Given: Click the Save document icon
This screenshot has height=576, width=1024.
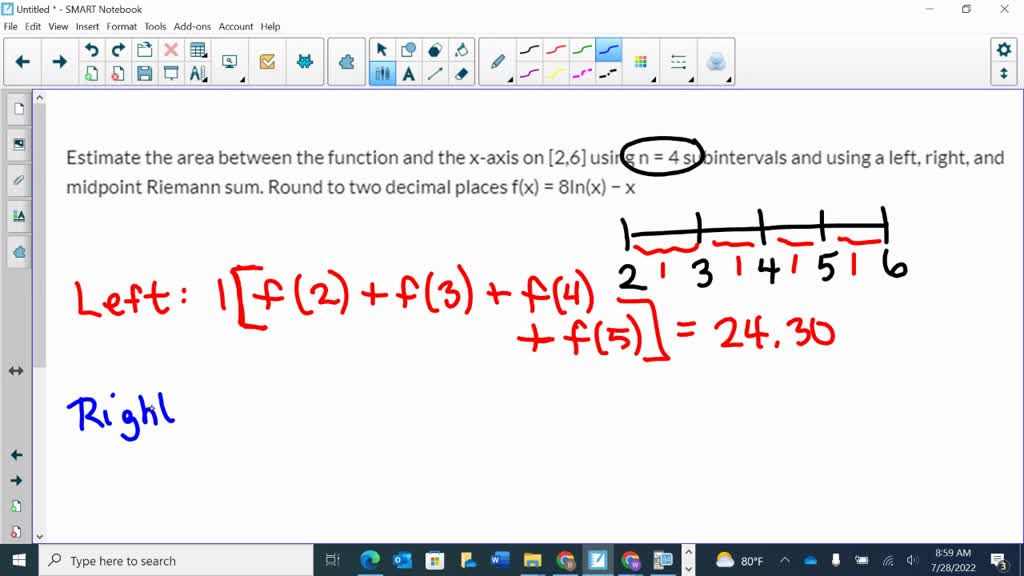Looking at the screenshot, I should 144,73.
